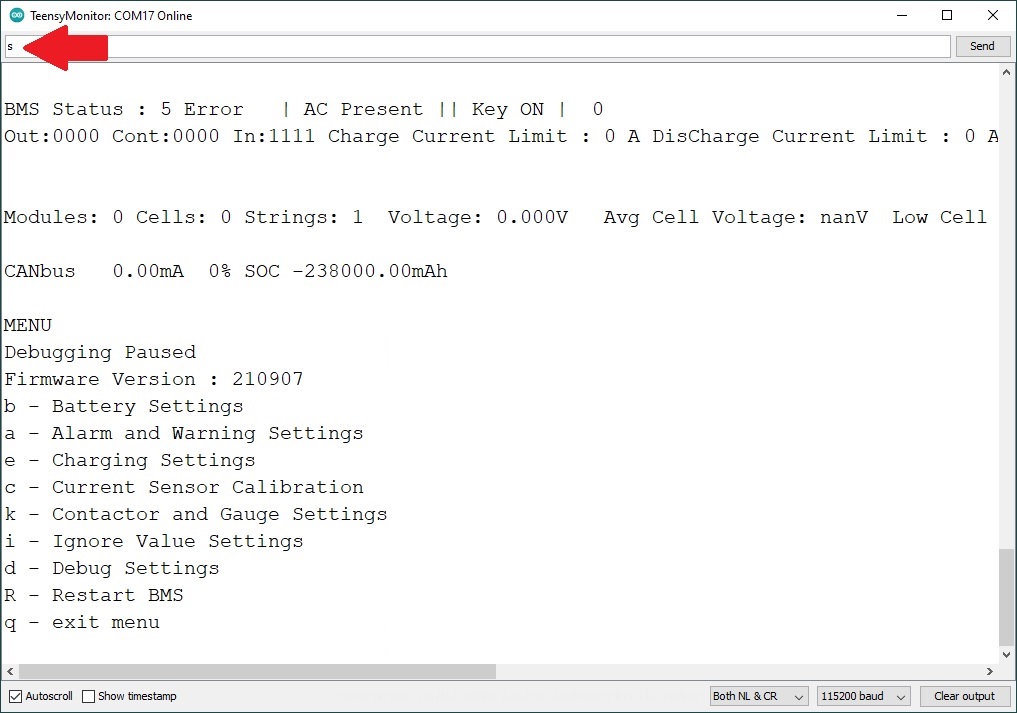The width and height of the screenshot is (1017, 713).
Task: Click the 'q - exit menu' line
Action: coord(82,623)
